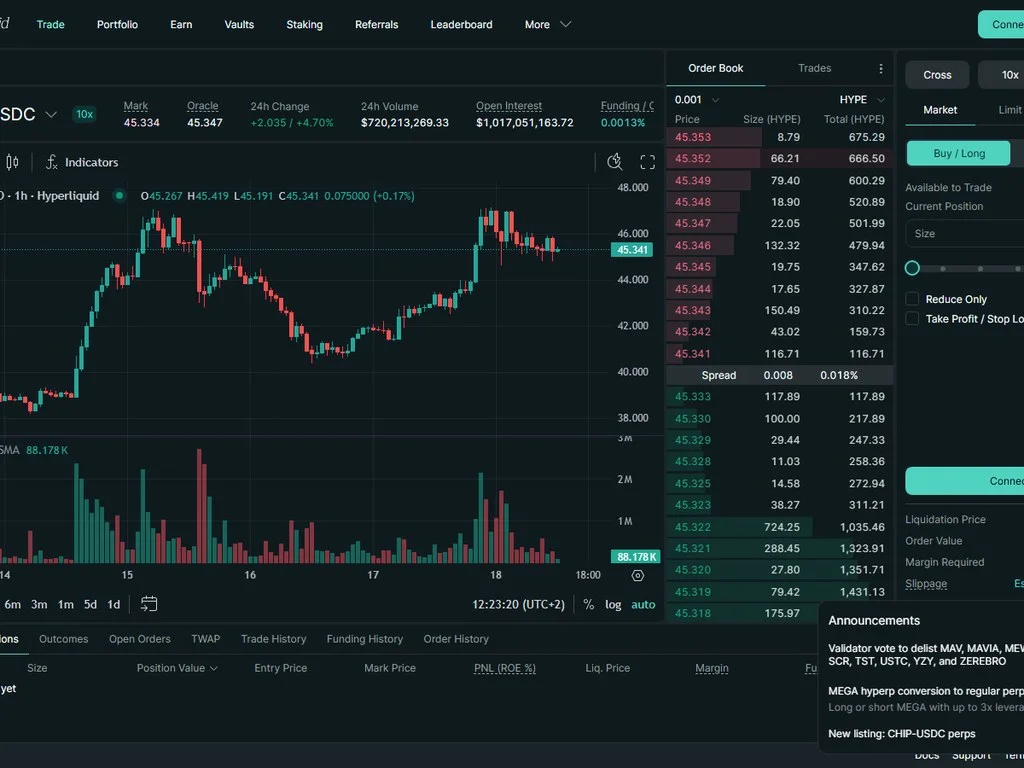Click the Cross margin mode button
The image size is (1024, 768).
(937, 75)
